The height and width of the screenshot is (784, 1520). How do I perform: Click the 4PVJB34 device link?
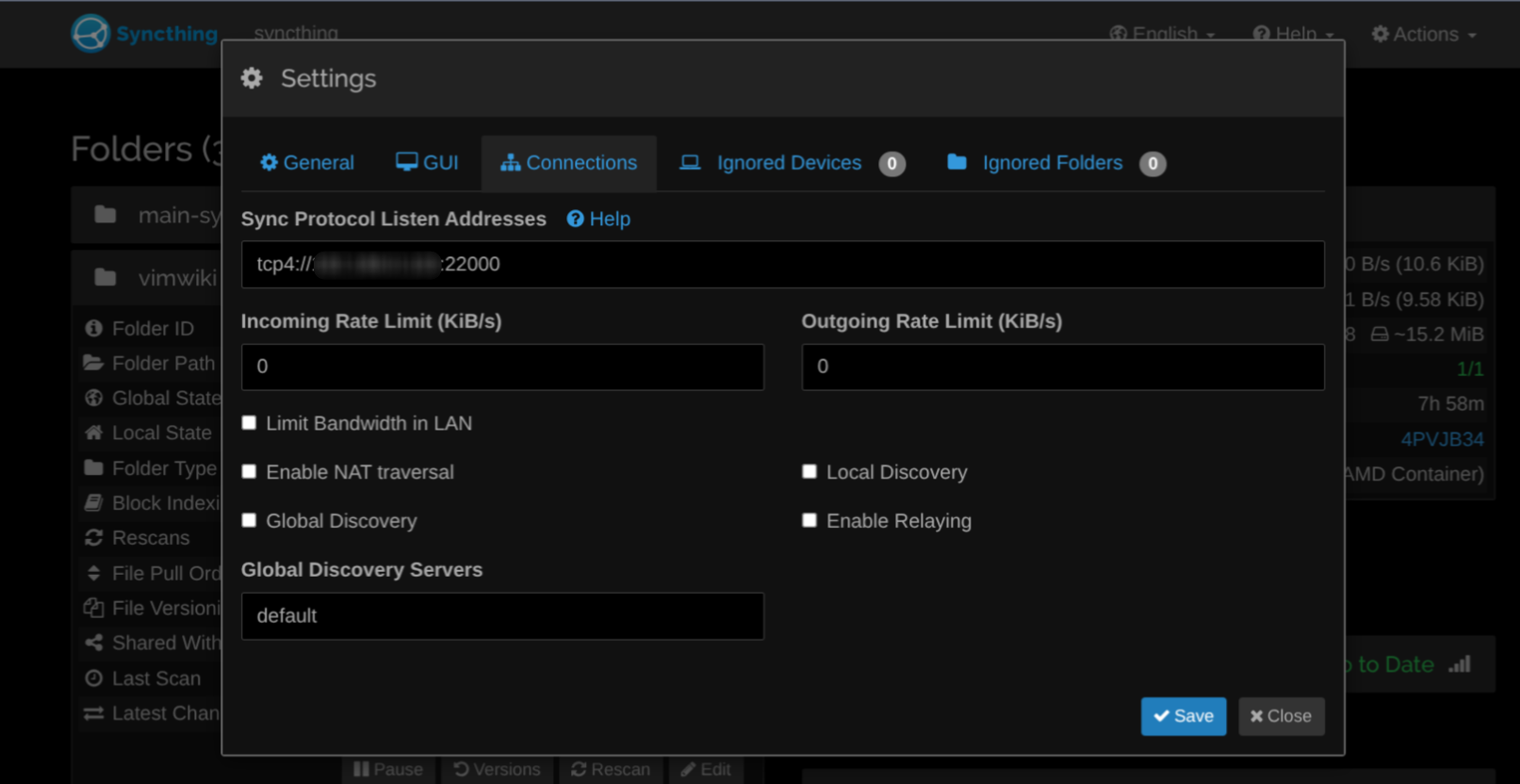click(x=1442, y=439)
